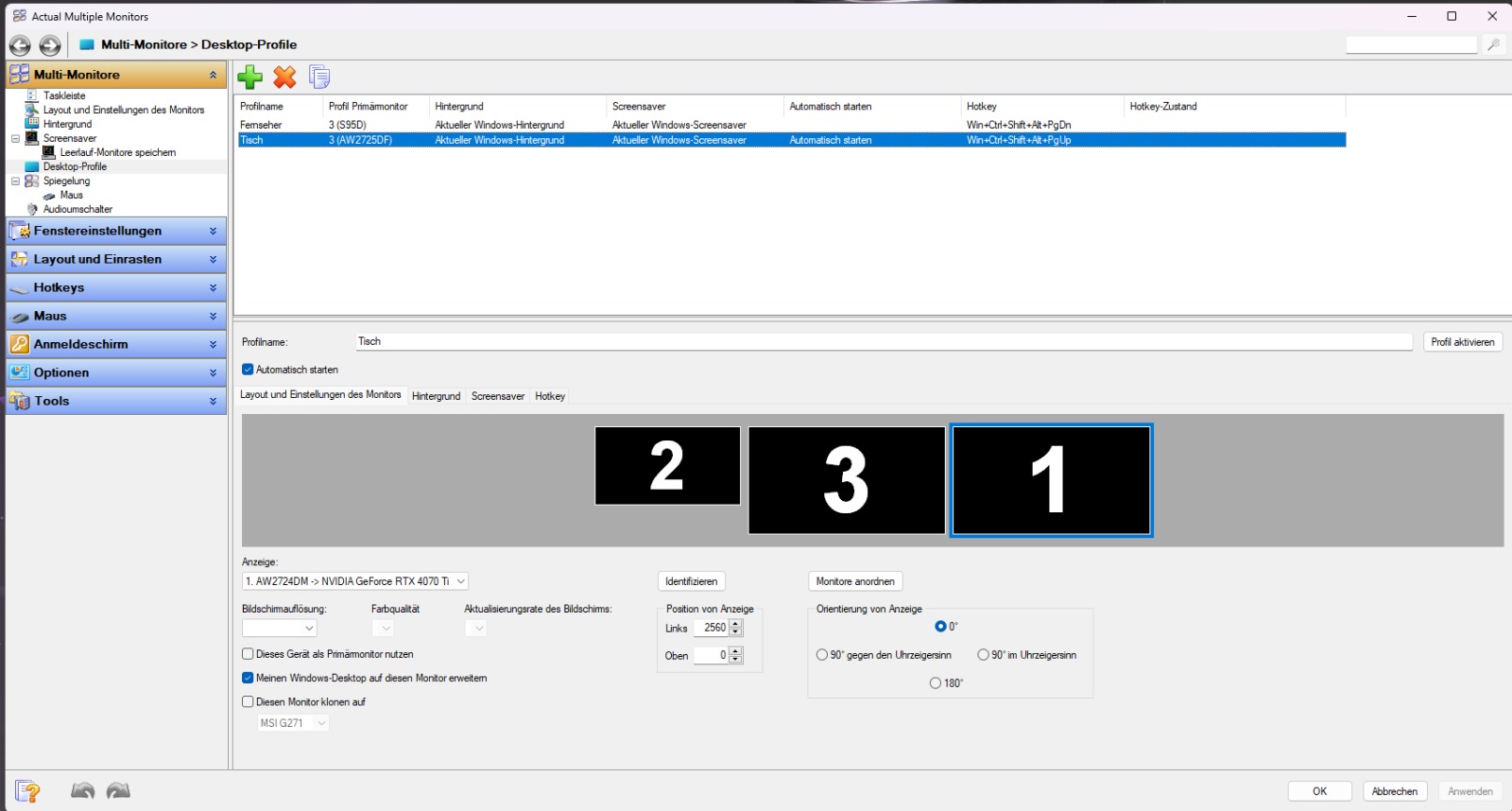Open the MSI G271 clone target dropdown
Viewport: 1512px width, 811px height.
pyautogui.click(x=293, y=723)
